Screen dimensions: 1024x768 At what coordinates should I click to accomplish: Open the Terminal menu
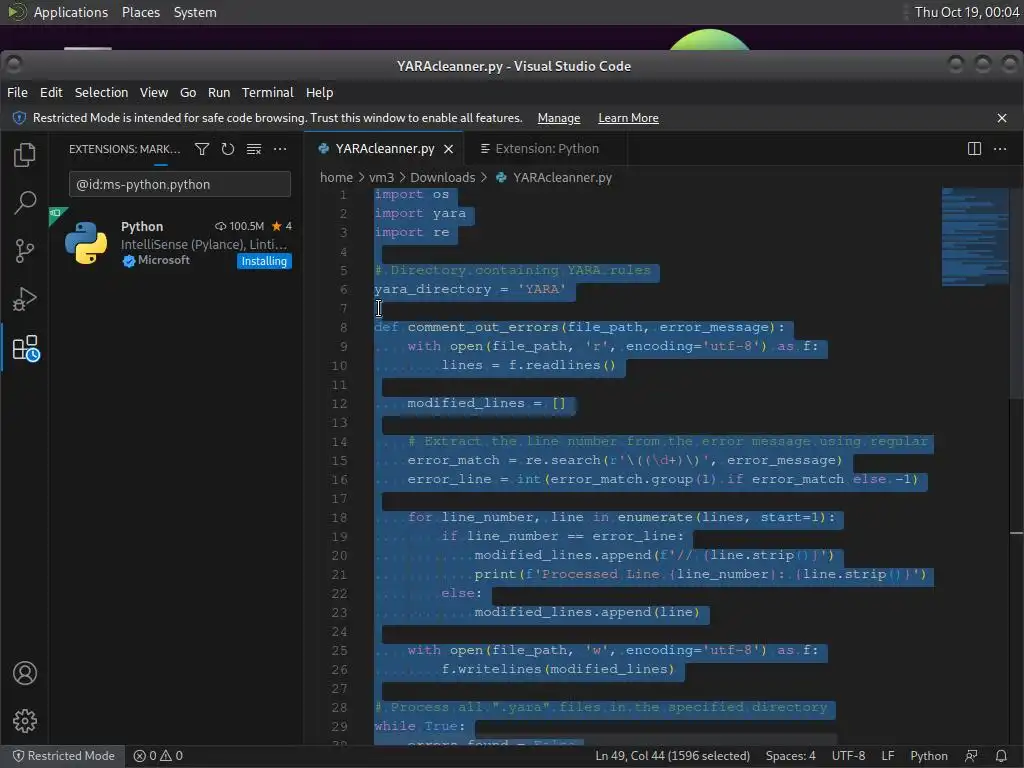point(268,93)
